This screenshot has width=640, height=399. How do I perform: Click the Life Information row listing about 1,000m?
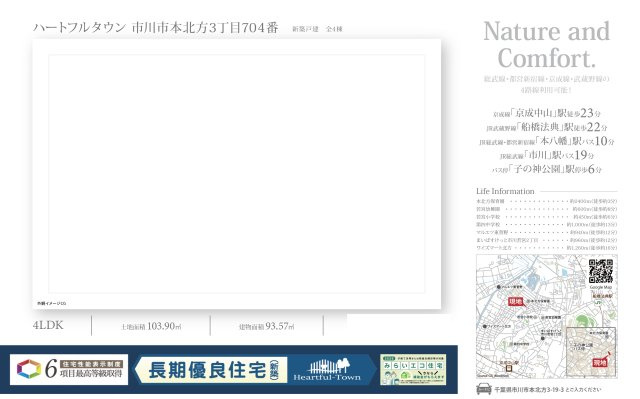click(x=547, y=224)
